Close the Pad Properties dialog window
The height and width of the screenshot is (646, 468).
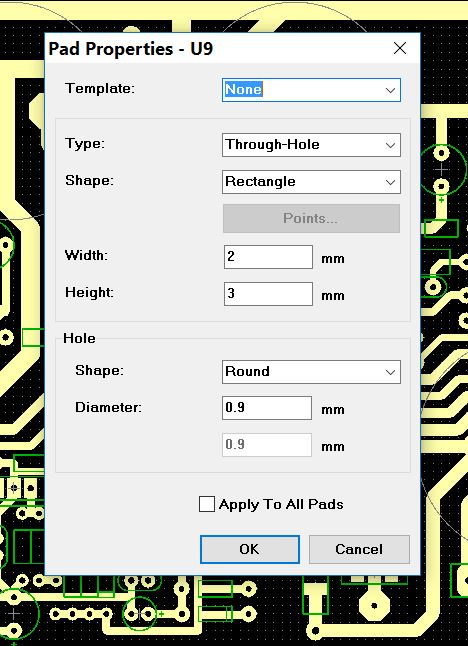400,48
